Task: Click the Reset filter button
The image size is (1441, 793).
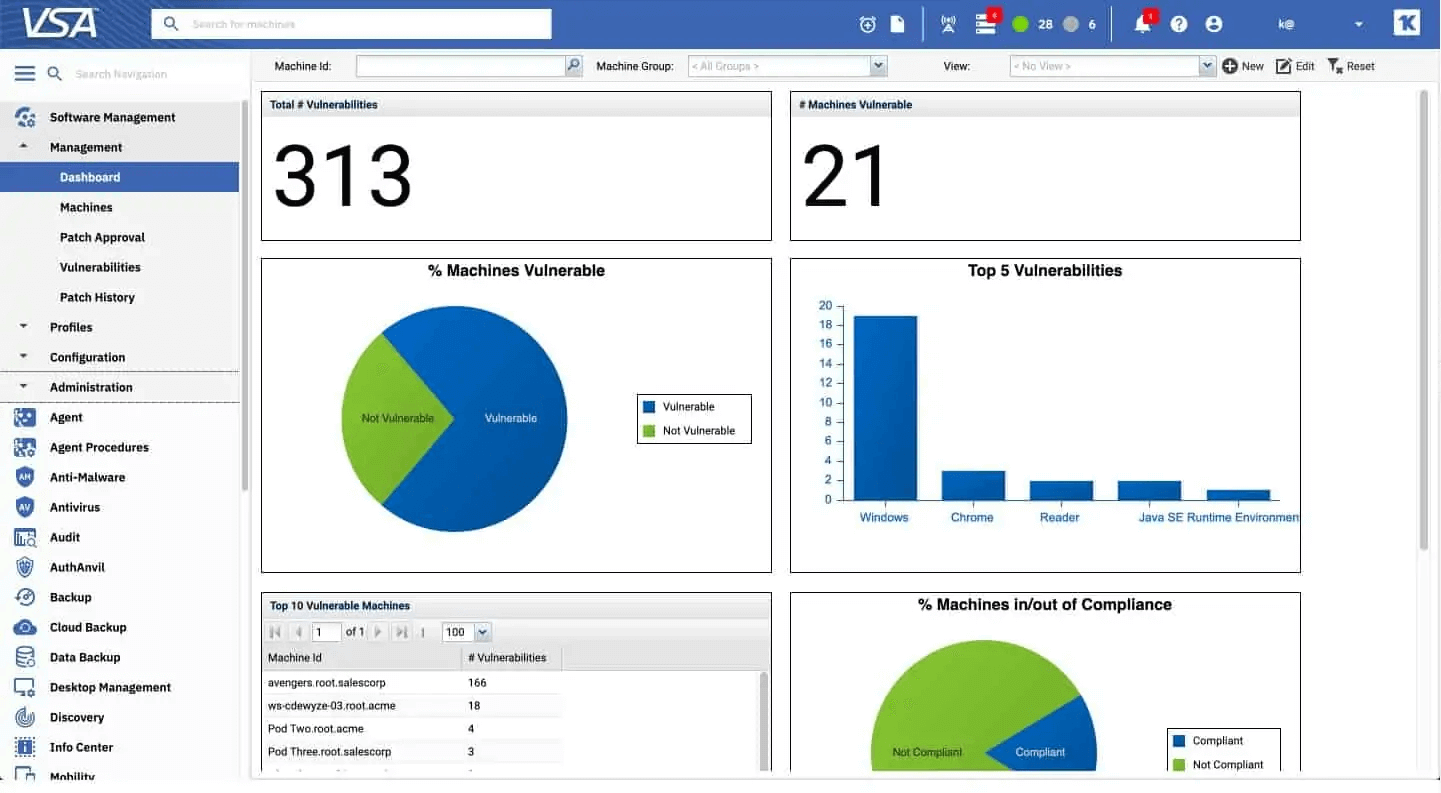Action: click(x=1351, y=66)
